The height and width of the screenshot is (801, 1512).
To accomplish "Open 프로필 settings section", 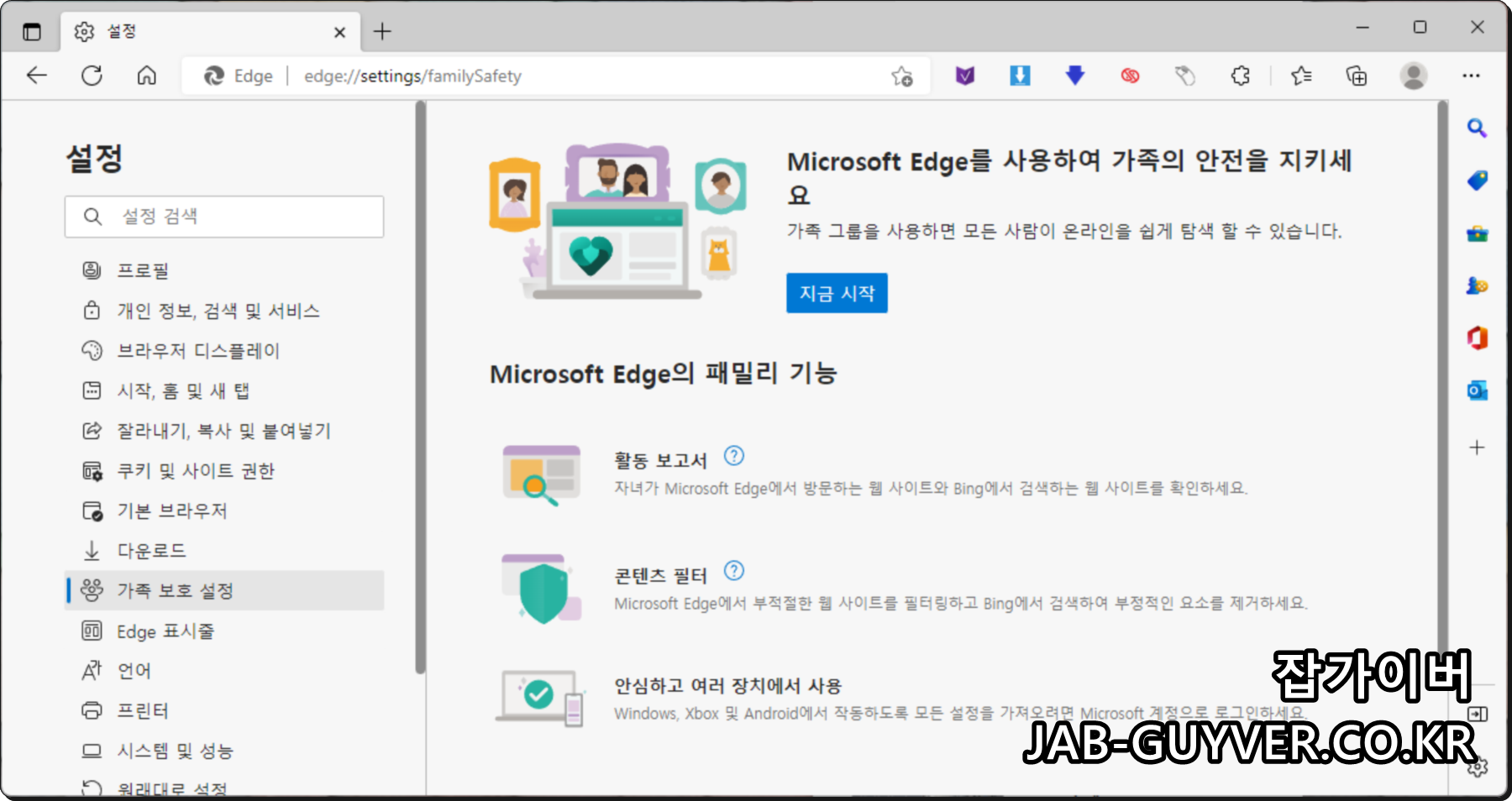I will point(224,270).
